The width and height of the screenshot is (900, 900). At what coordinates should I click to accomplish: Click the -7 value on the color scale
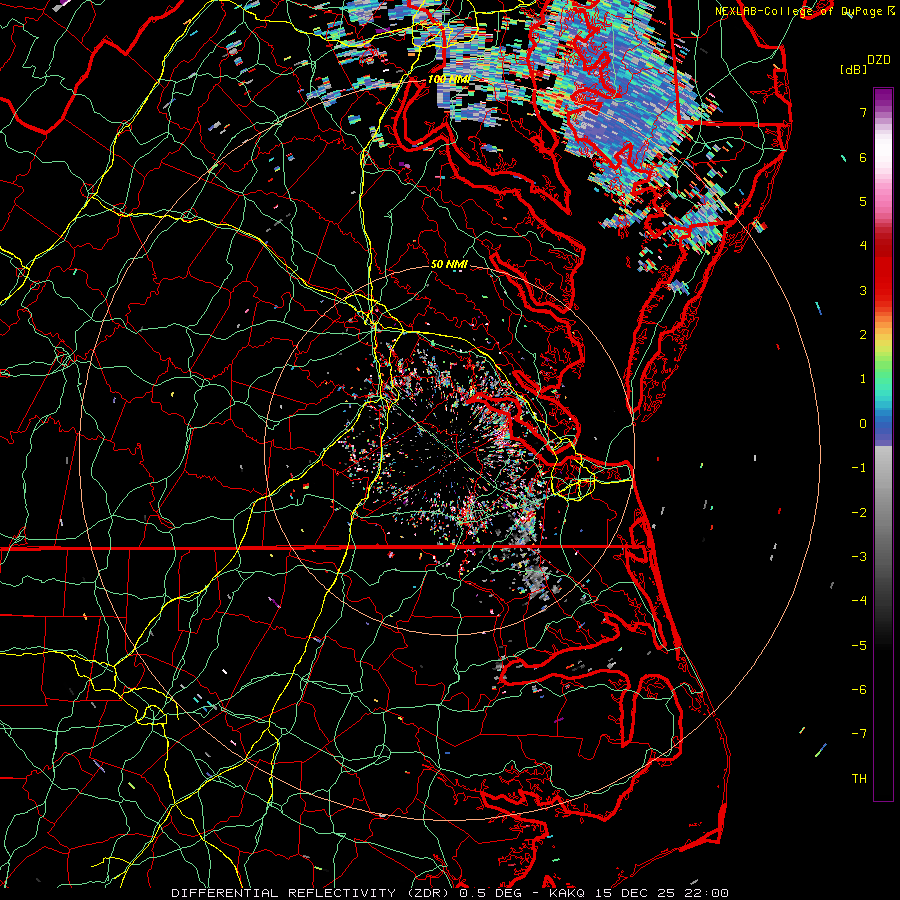point(859,734)
